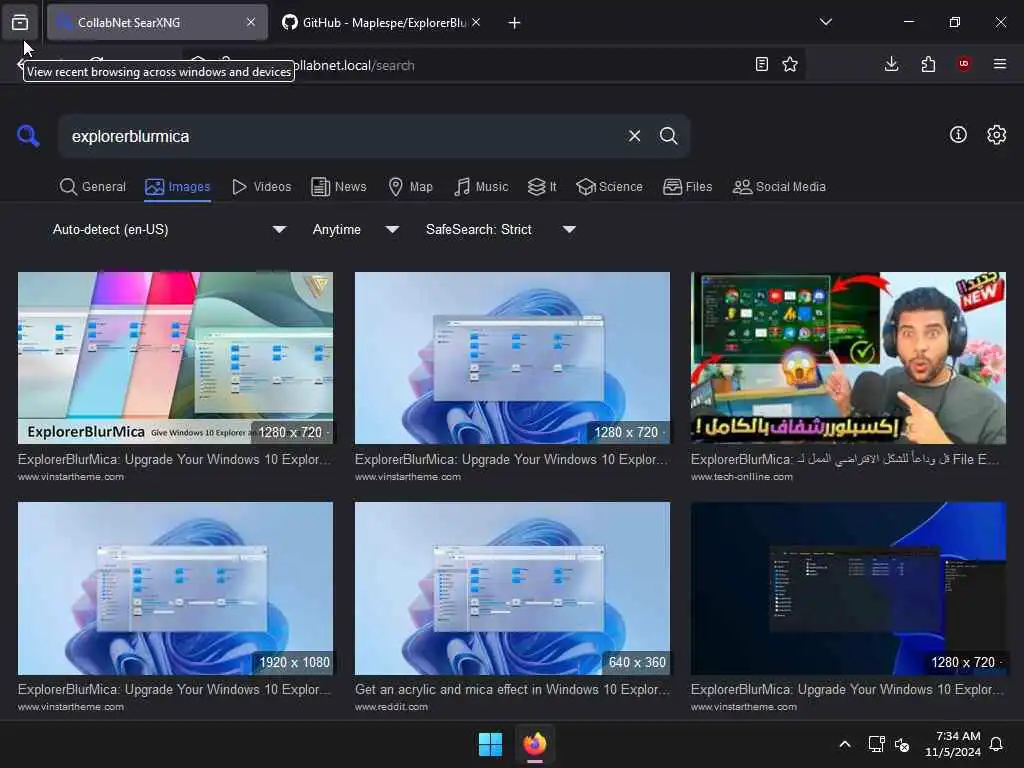Open the Arabic YouTuber thumbnail image
This screenshot has width=1024, height=768.
[848, 358]
